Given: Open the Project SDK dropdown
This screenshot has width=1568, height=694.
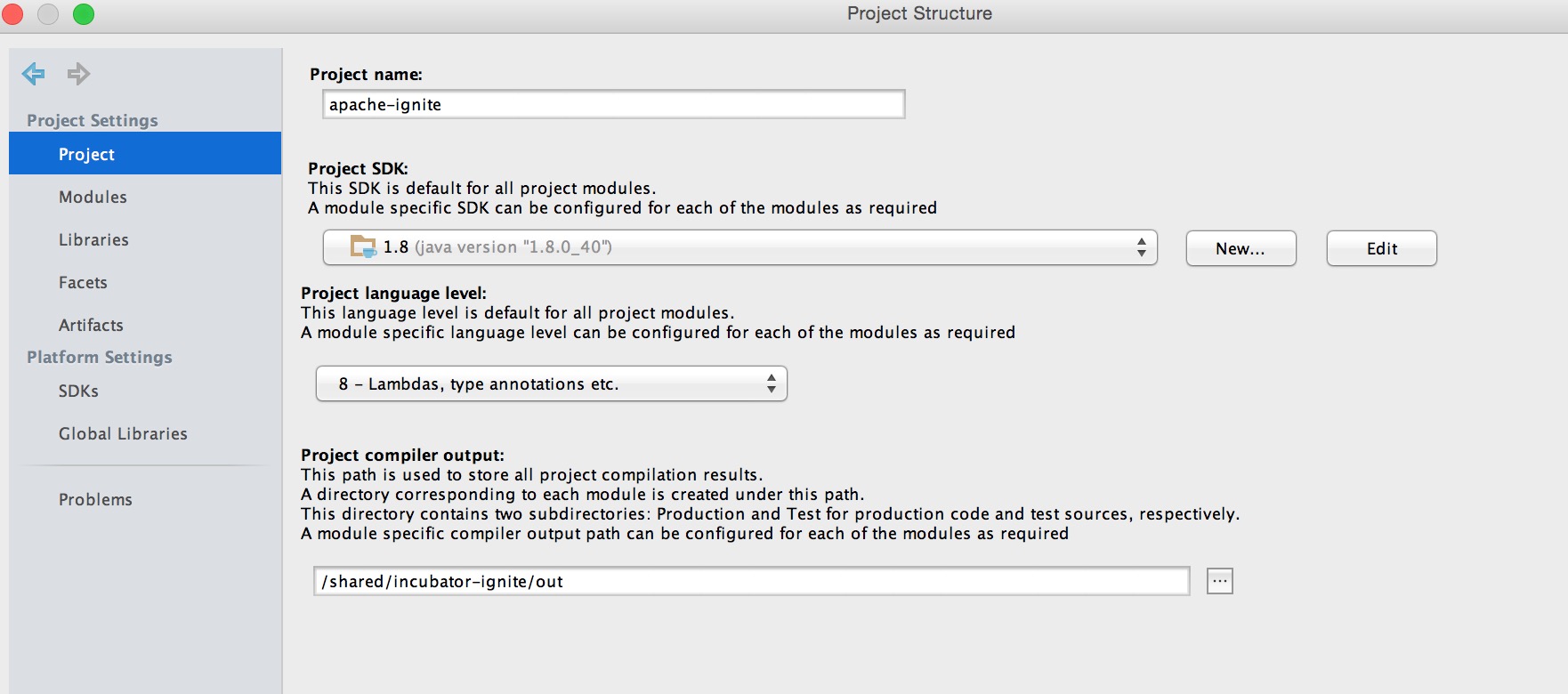Looking at the screenshot, I should (x=740, y=247).
